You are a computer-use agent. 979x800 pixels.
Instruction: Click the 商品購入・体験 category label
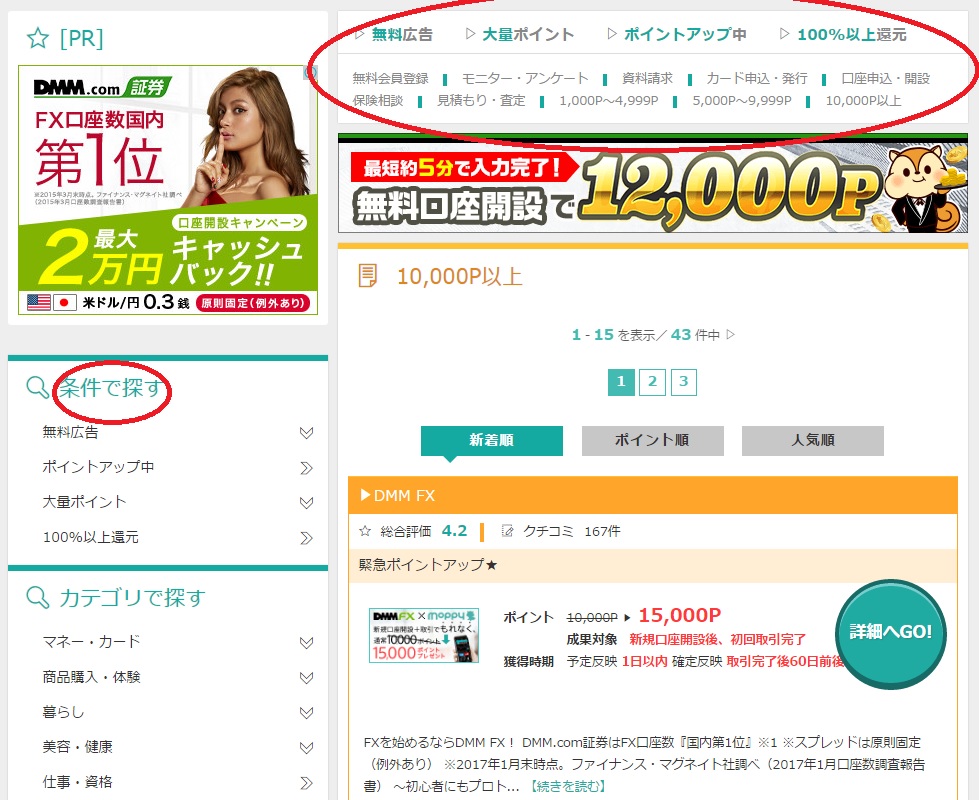tap(91, 677)
